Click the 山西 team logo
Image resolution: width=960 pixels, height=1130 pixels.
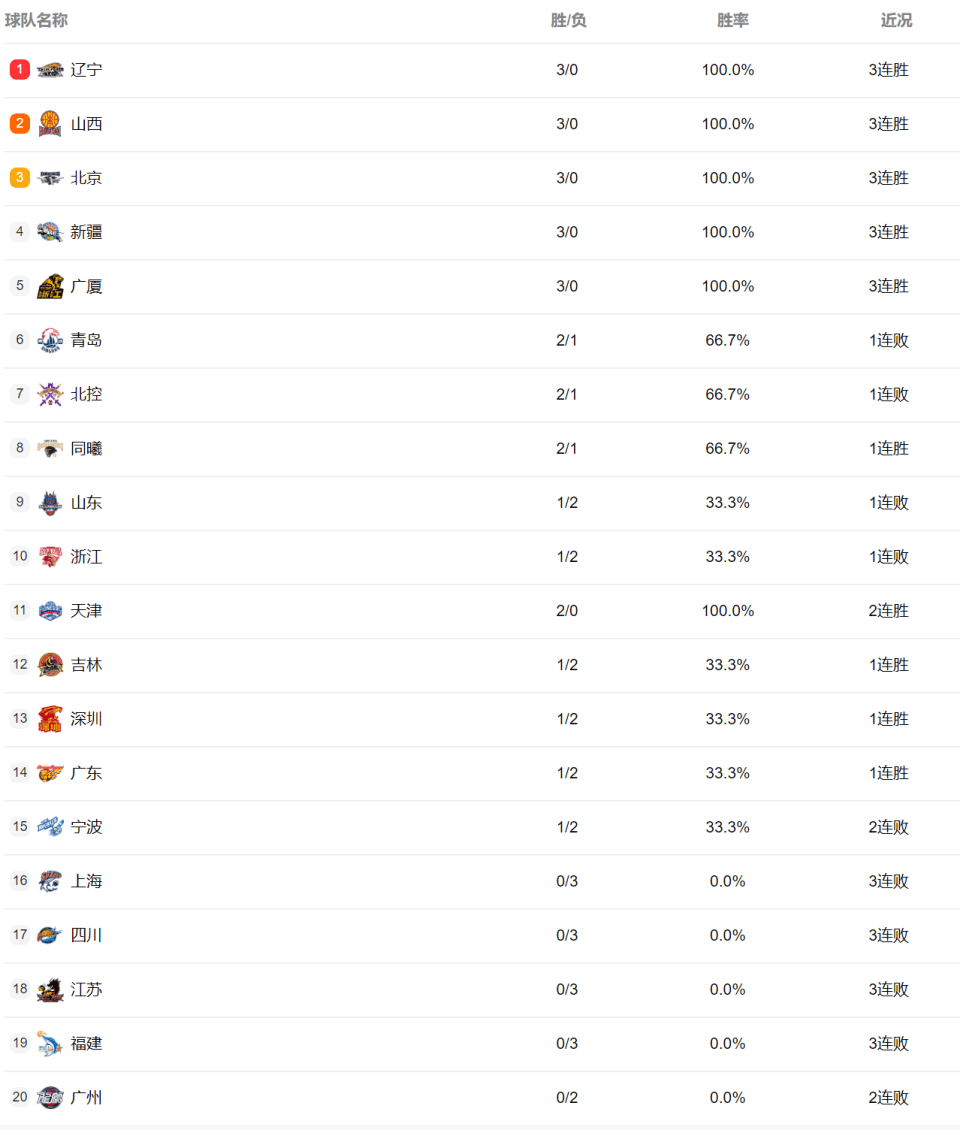pos(50,124)
